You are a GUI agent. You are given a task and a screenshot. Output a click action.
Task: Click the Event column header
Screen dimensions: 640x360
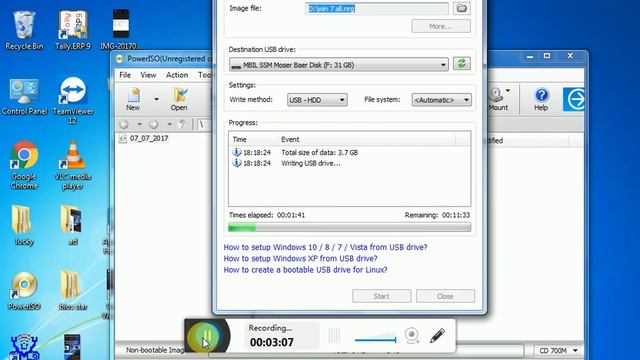[x=367, y=140]
